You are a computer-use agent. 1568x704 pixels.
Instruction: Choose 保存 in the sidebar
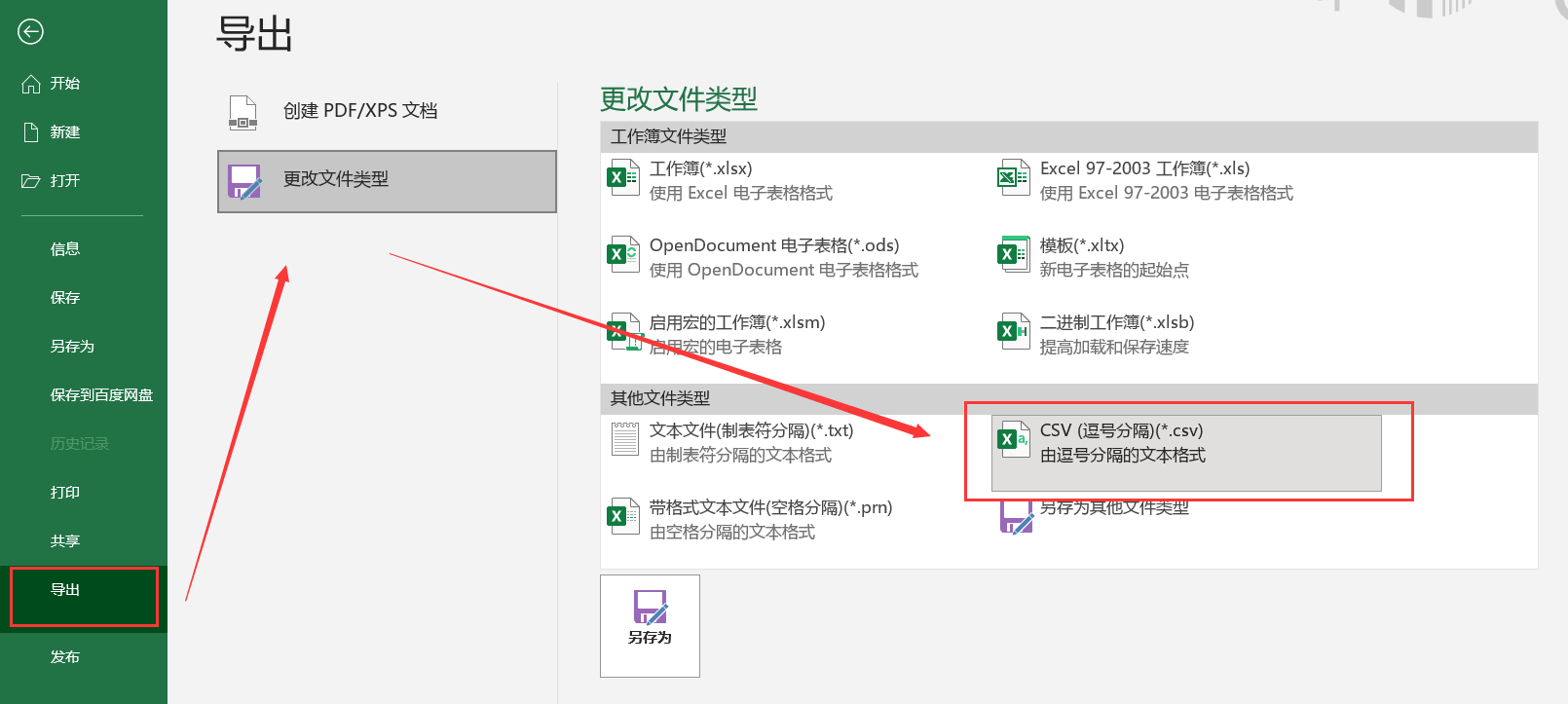coord(84,298)
